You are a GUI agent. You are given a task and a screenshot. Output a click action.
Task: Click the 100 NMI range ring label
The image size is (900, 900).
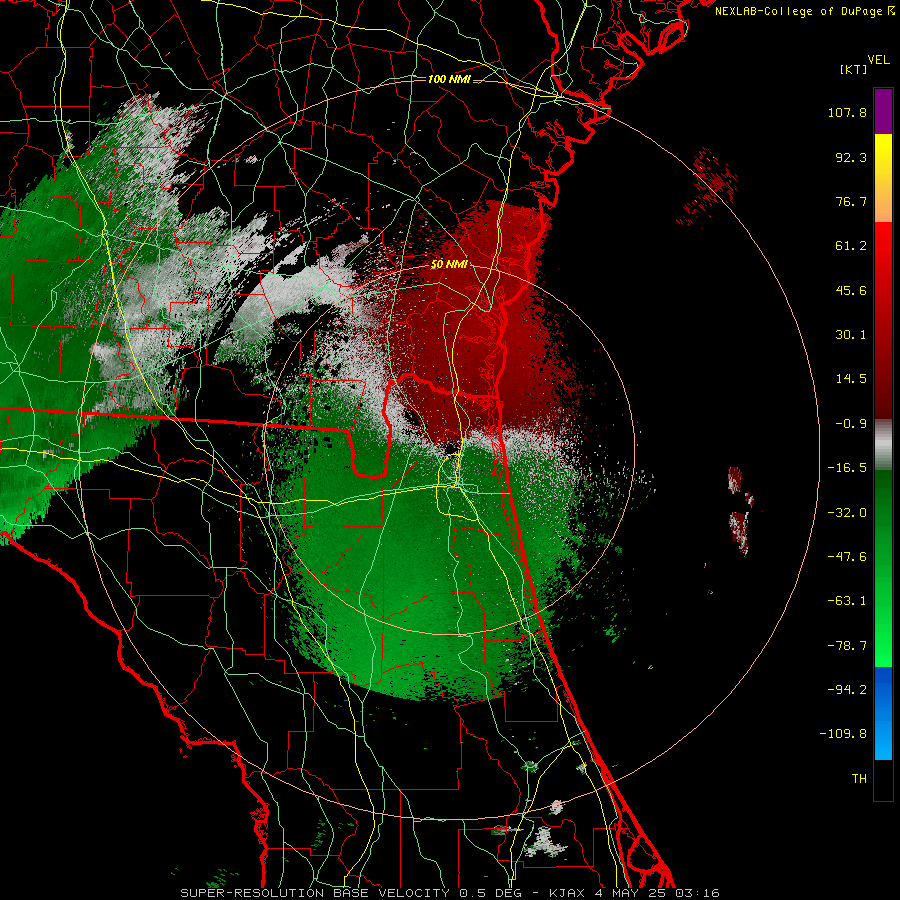(449, 79)
